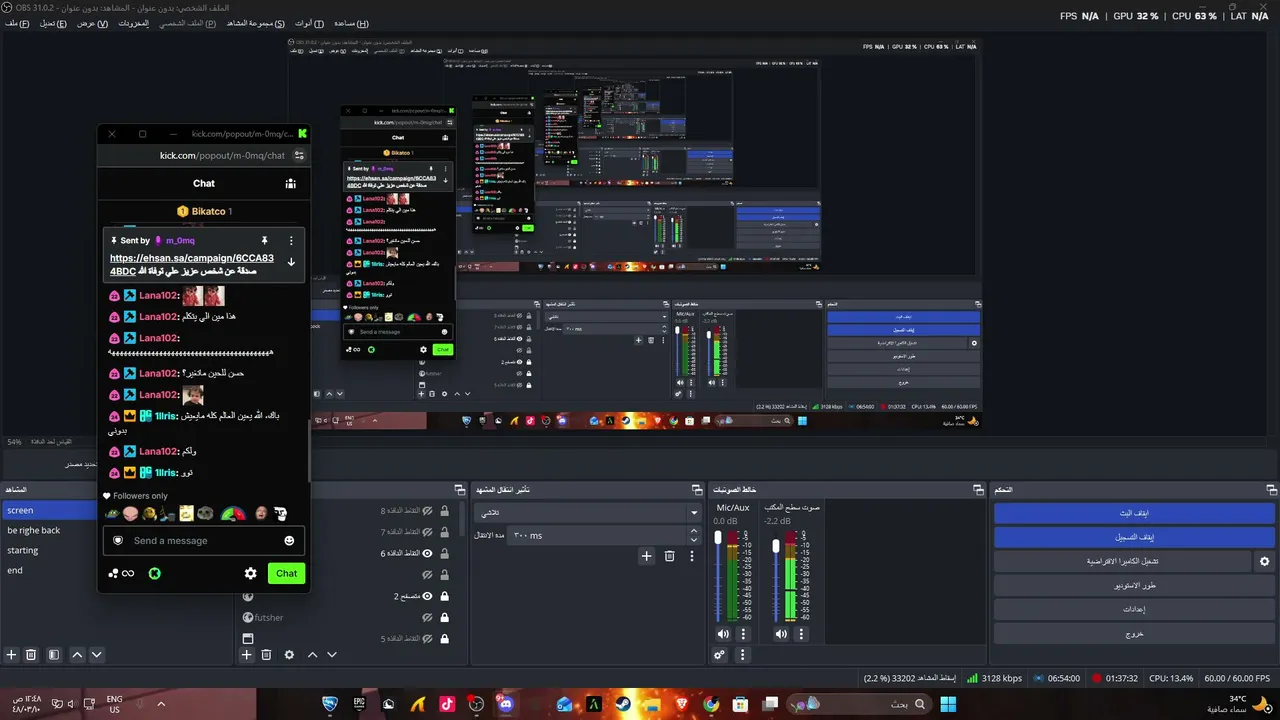Open virtual camera settings gear

pos(1265,562)
